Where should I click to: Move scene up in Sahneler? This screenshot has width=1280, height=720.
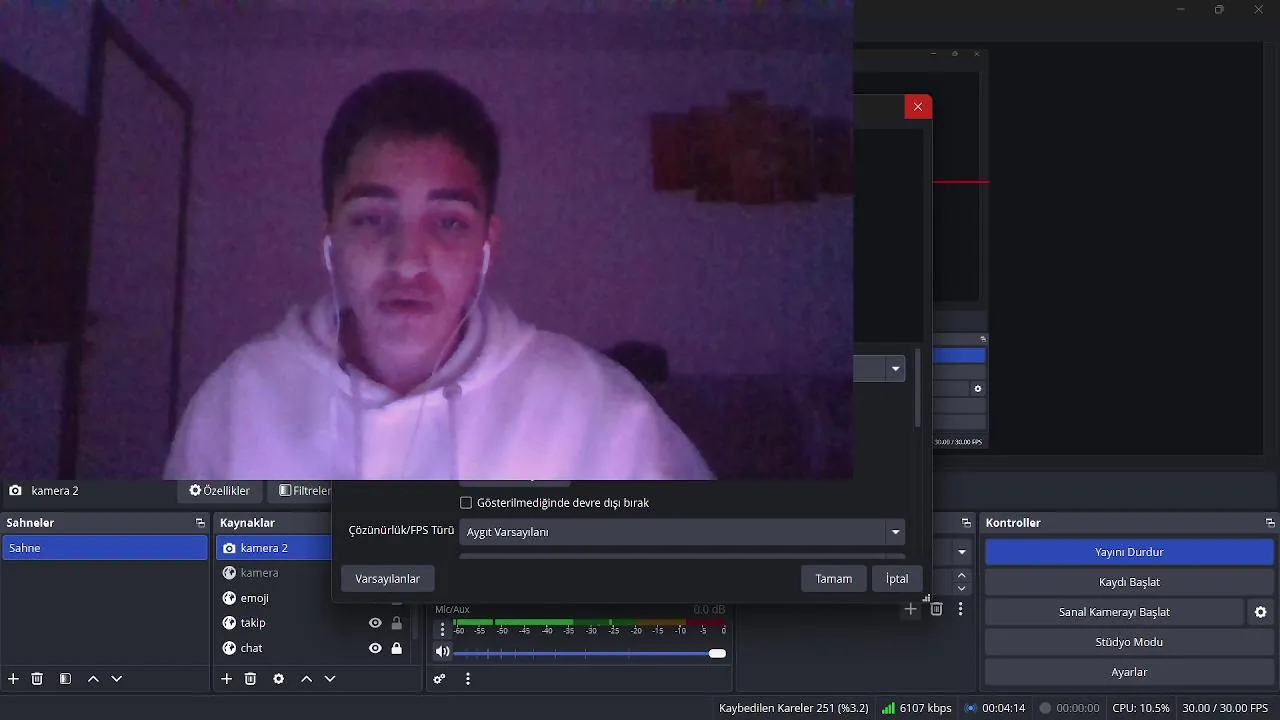click(93, 679)
